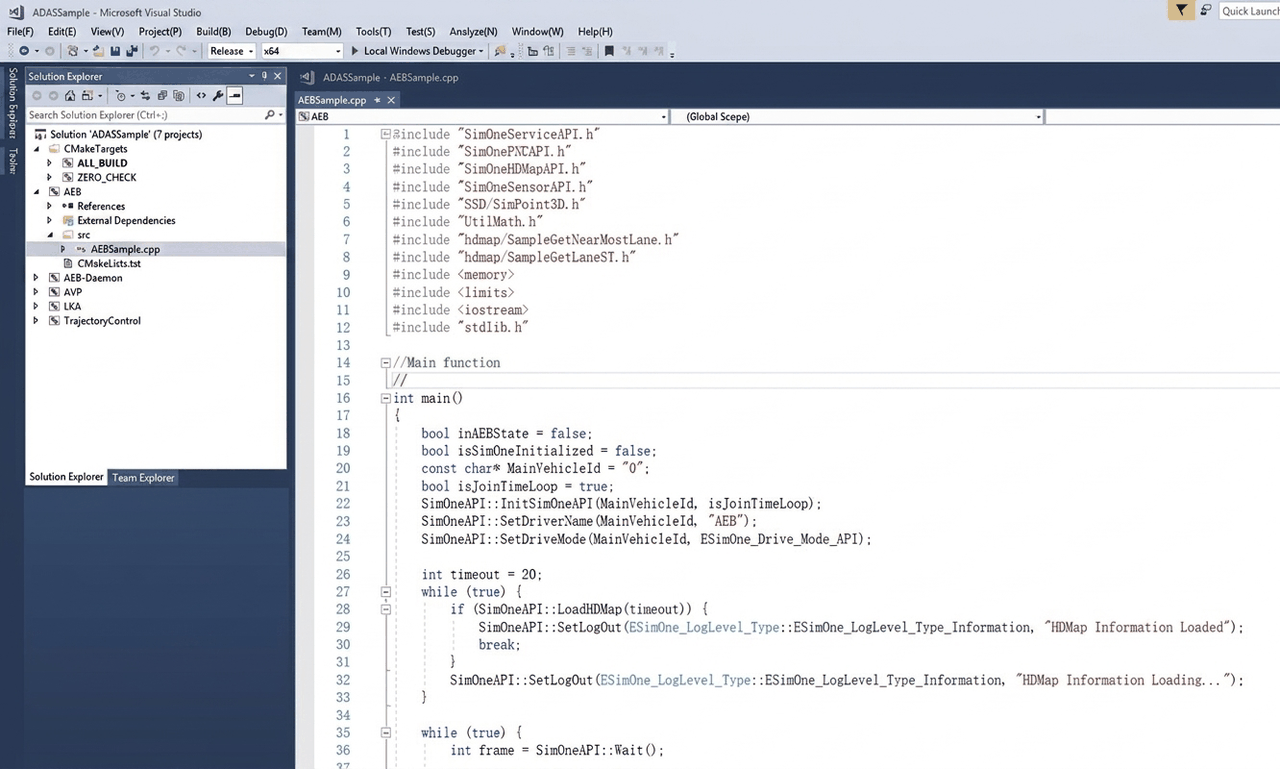
Task: Click the Find in Files toolbar icon
Action: click(500, 51)
